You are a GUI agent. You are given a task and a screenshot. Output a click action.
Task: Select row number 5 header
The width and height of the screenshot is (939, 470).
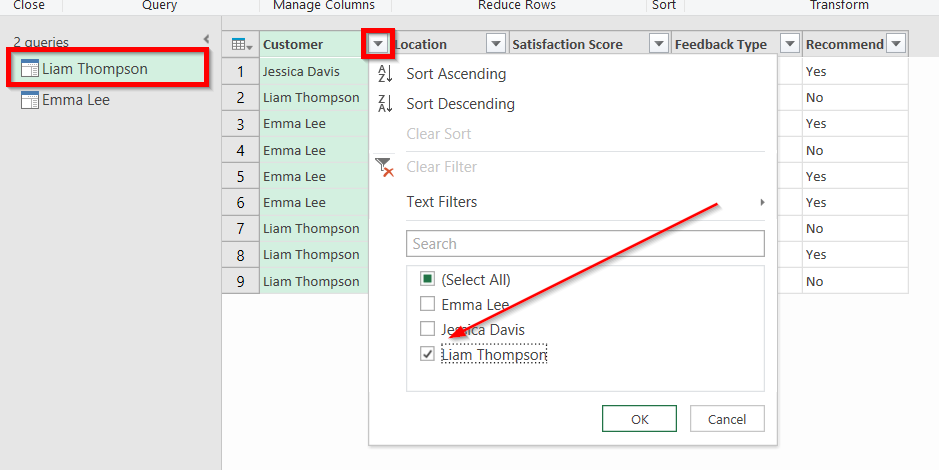[241, 177]
